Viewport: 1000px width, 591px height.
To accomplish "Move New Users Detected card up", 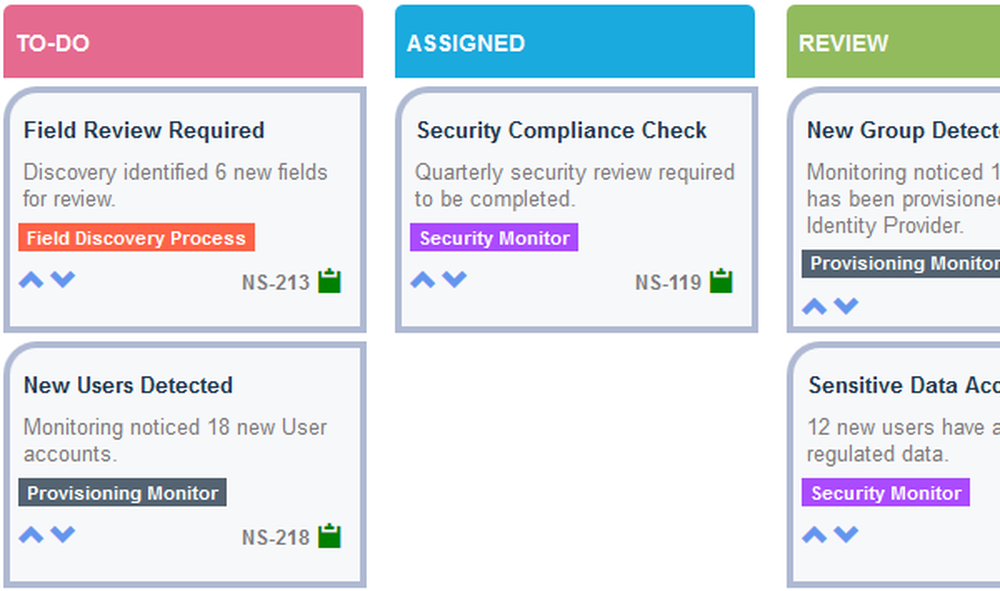I will (x=31, y=534).
